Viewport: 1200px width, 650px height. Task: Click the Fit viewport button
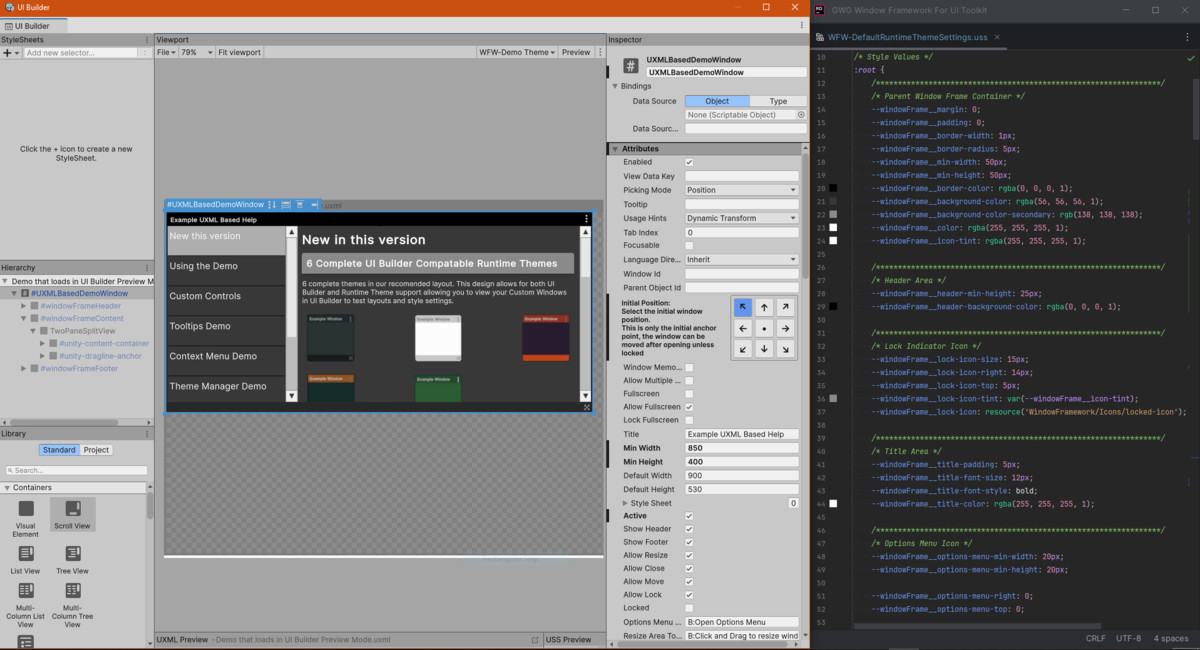pyautogui.click(x=239, y=53)
